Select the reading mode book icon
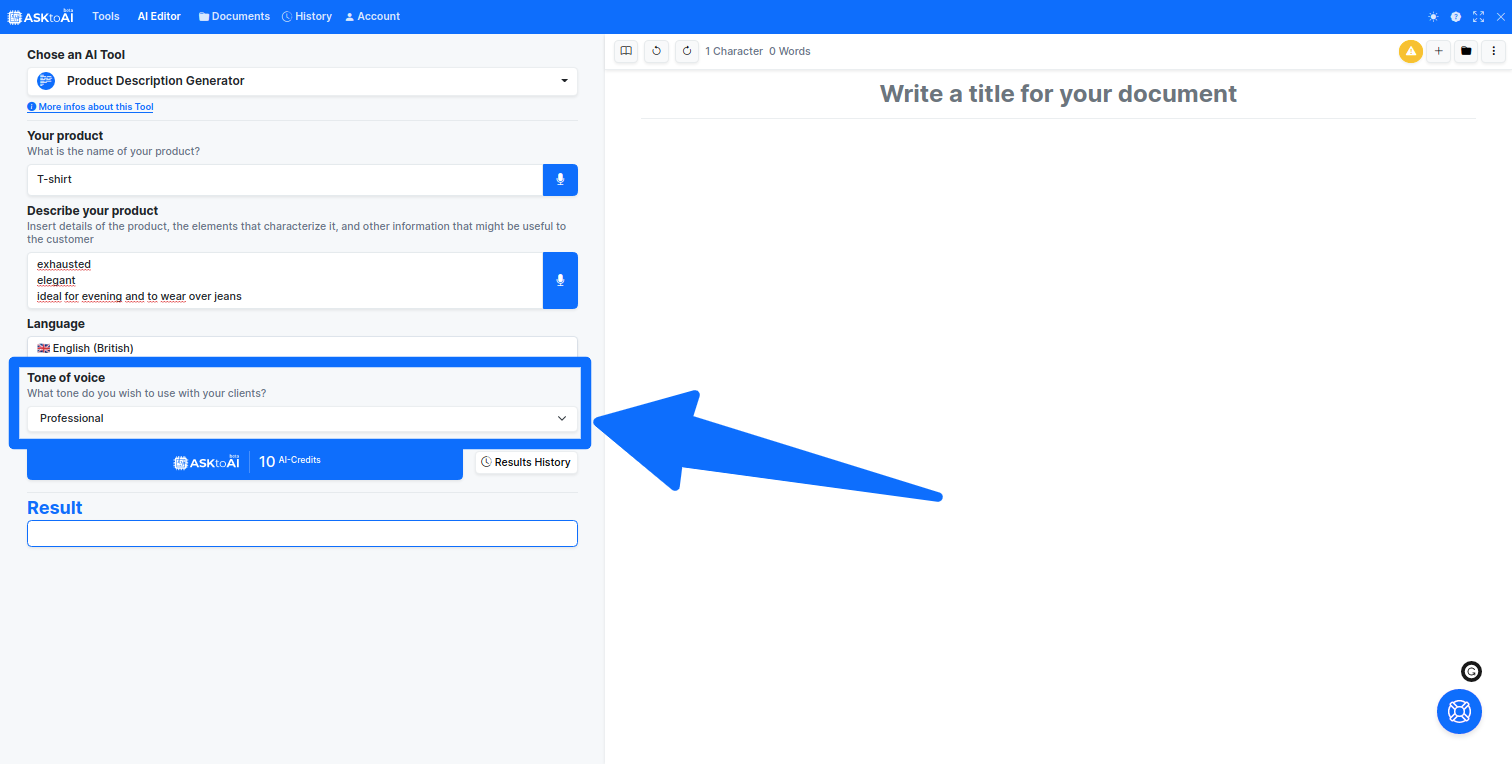This screenshot has width=1512, height=764. tap(625, 51)
